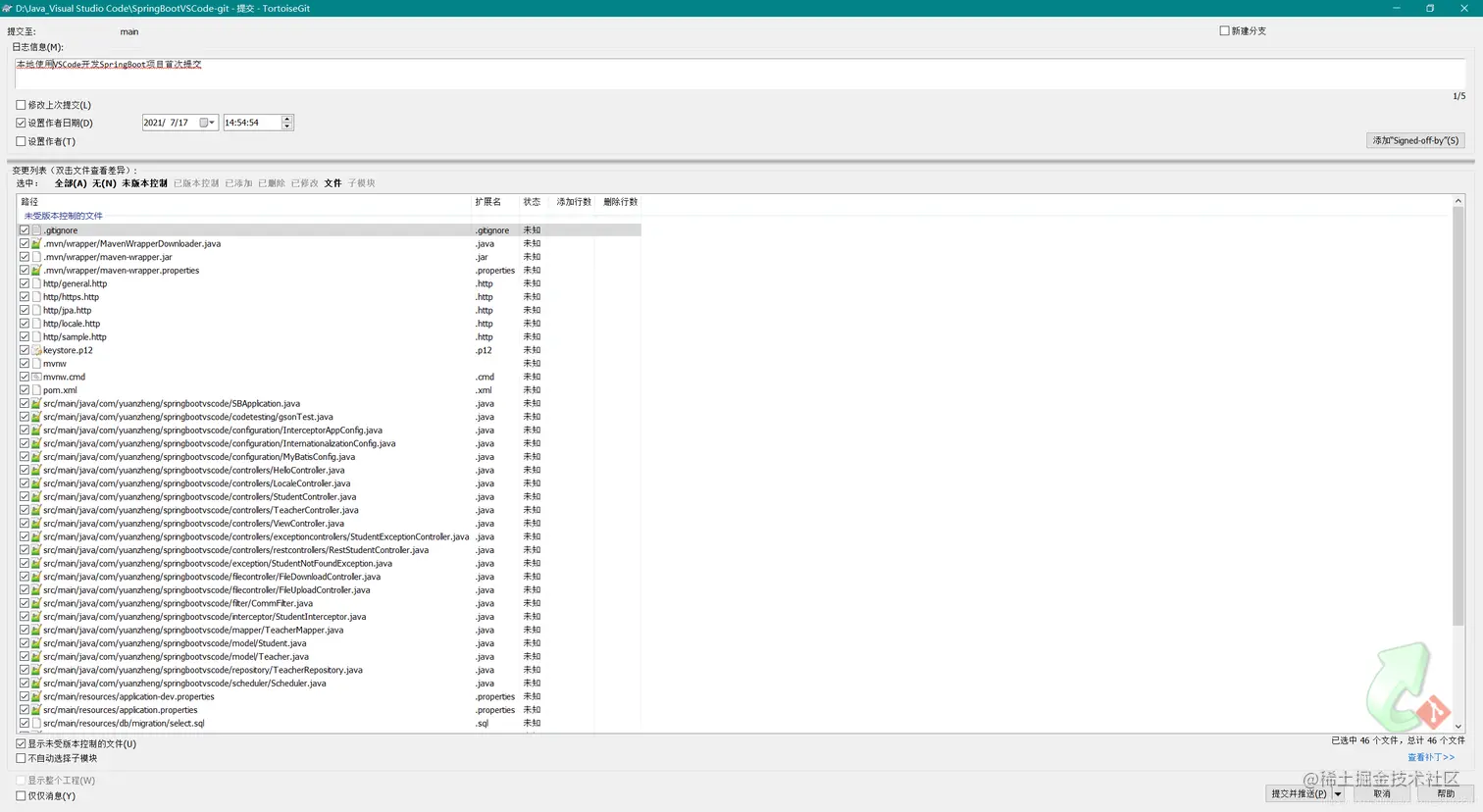Check 仅仅消息(Y) option
Image resolution: width=1483 pixels, height=812 pixels.
coord(21,796)
